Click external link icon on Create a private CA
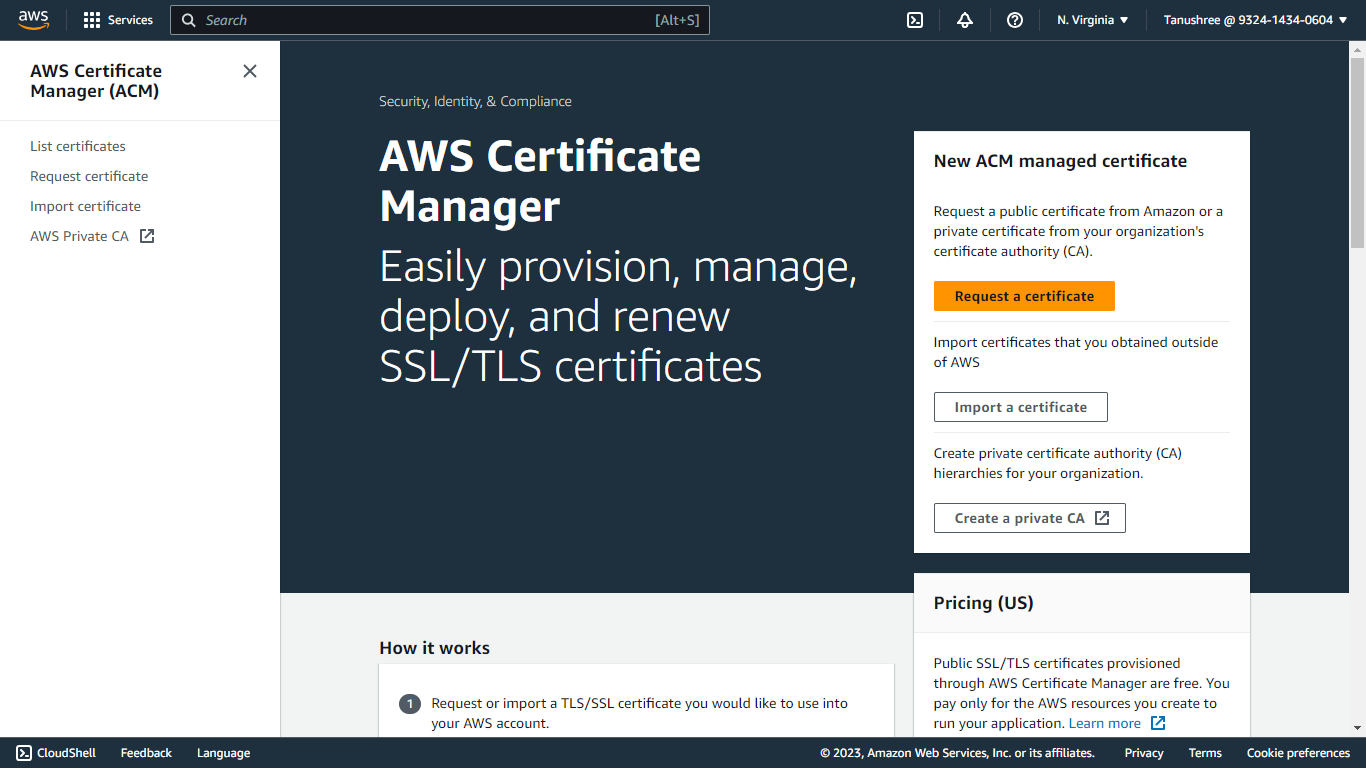Image resolution: width=1366 pixels, height=768 pixels. click(x=1102, y=518)
